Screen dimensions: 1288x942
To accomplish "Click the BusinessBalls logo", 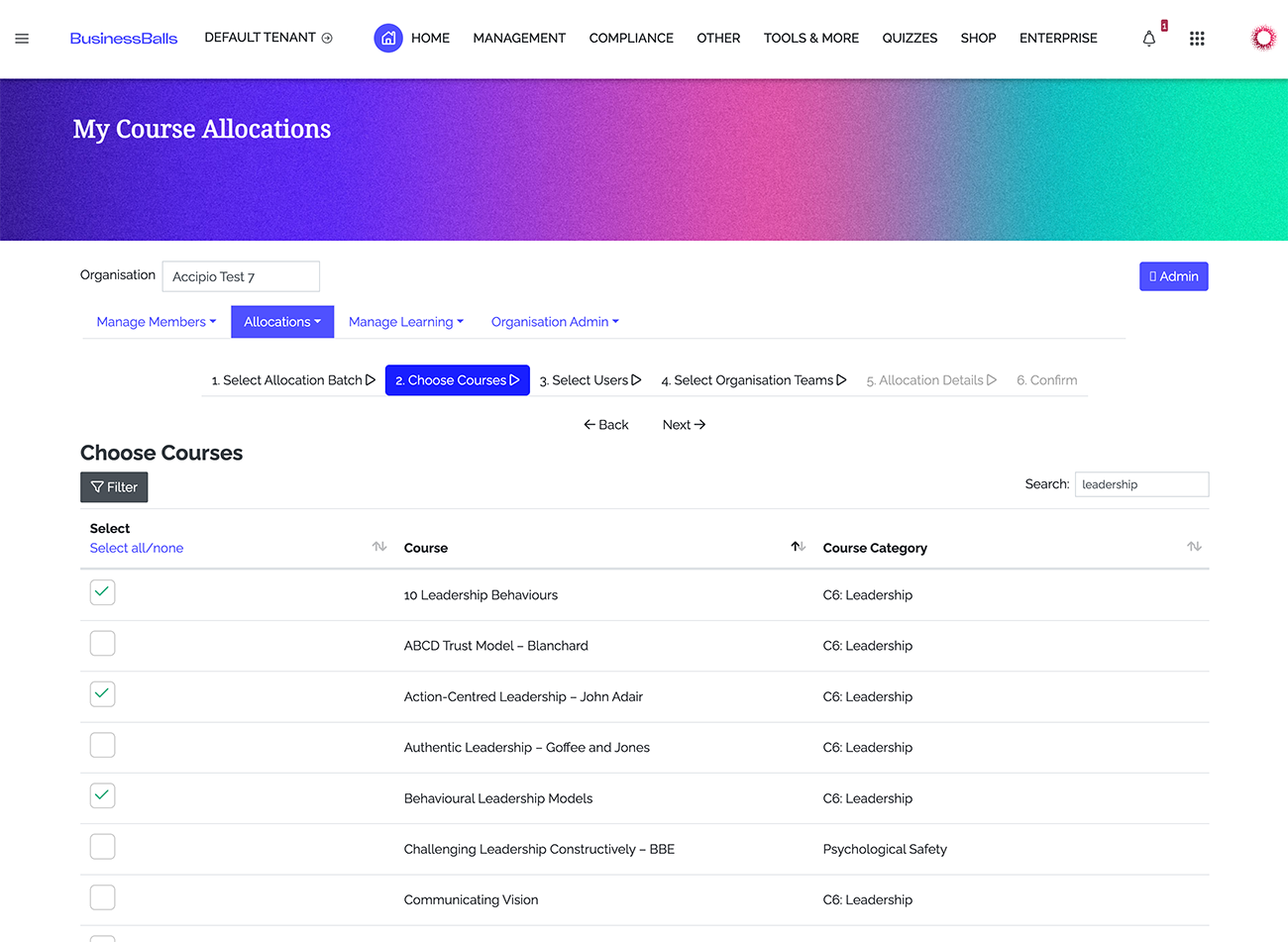I will coord(124,39).
